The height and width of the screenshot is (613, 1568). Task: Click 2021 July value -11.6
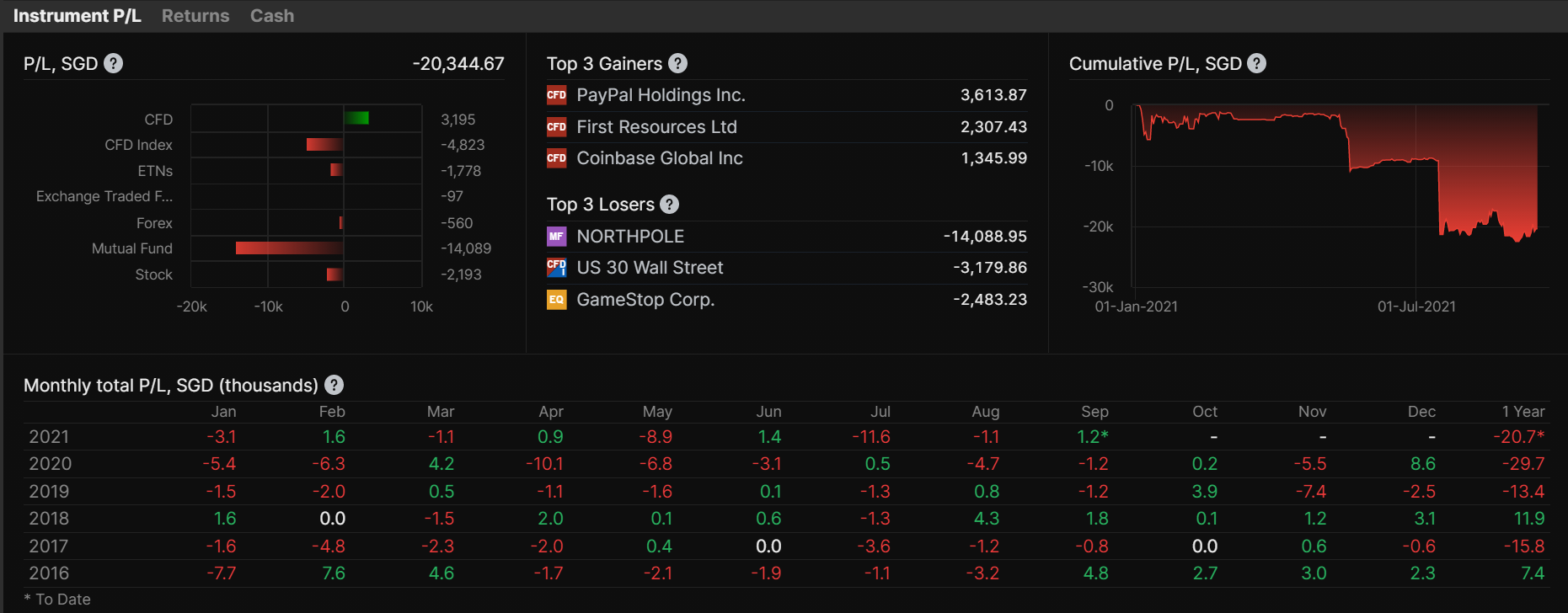(x=871, y=437)
